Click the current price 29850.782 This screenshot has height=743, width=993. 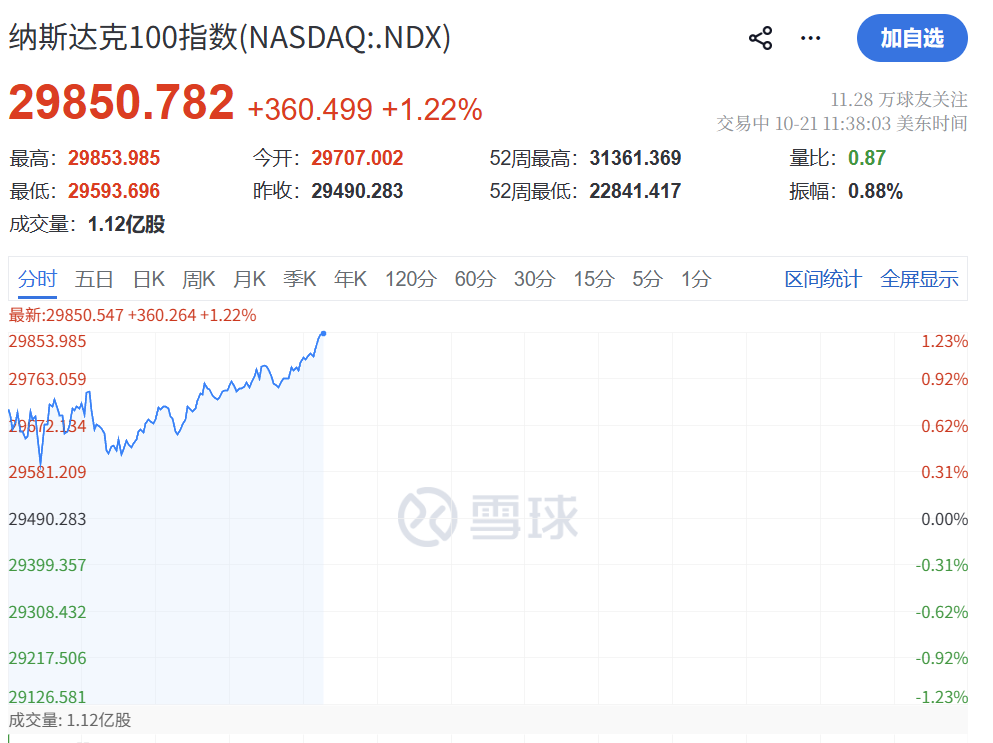(121, 102)
